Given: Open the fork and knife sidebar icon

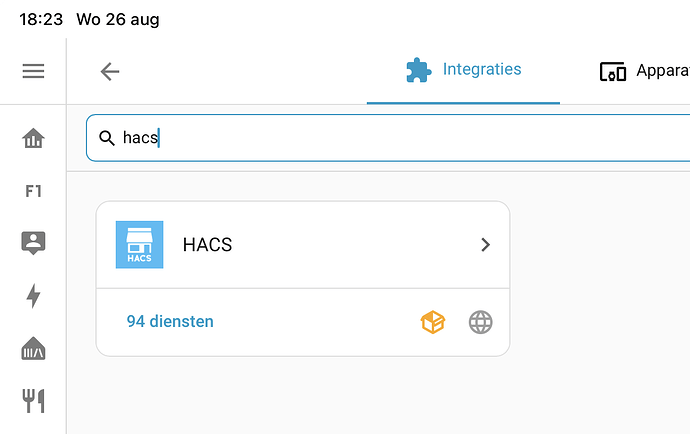Looking at the screenshot, I should coord(33,401).
